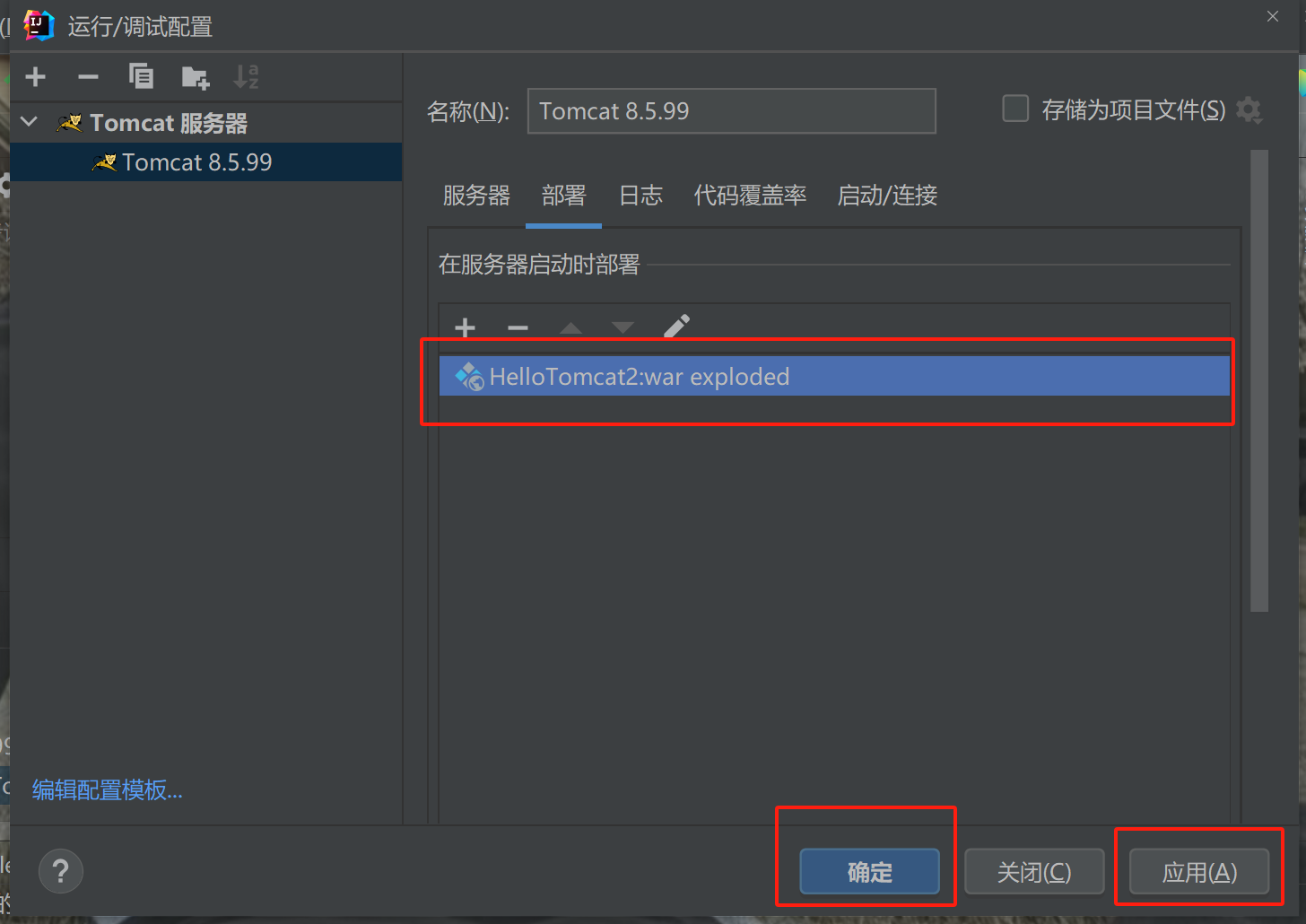Click the Tomcat icon of the 8.5.99 entry
The width and height of the screenshot is (1306, 924).
click(x=105, y=162)
